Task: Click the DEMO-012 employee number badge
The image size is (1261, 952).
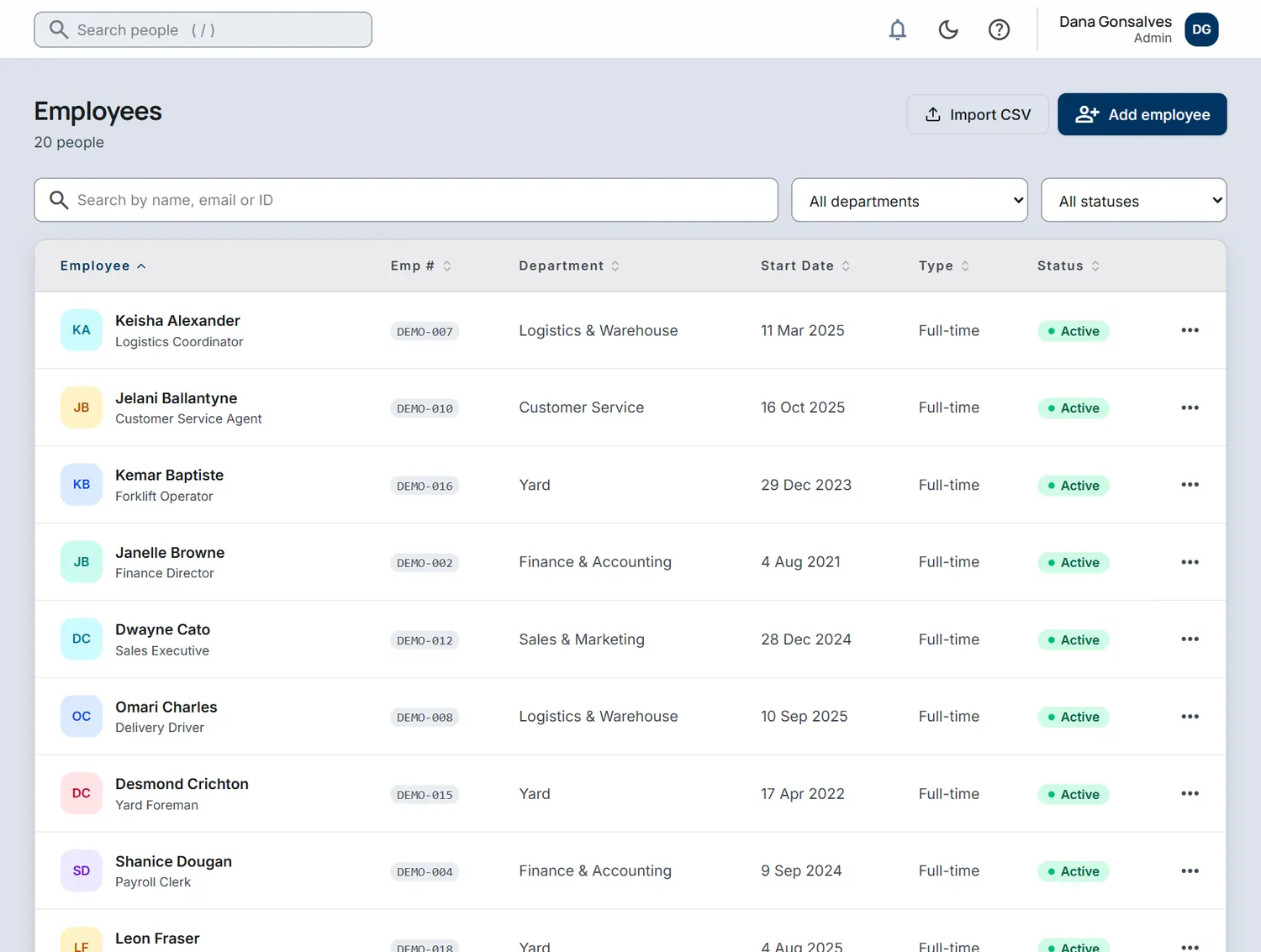Action: [x=425, y=641]
